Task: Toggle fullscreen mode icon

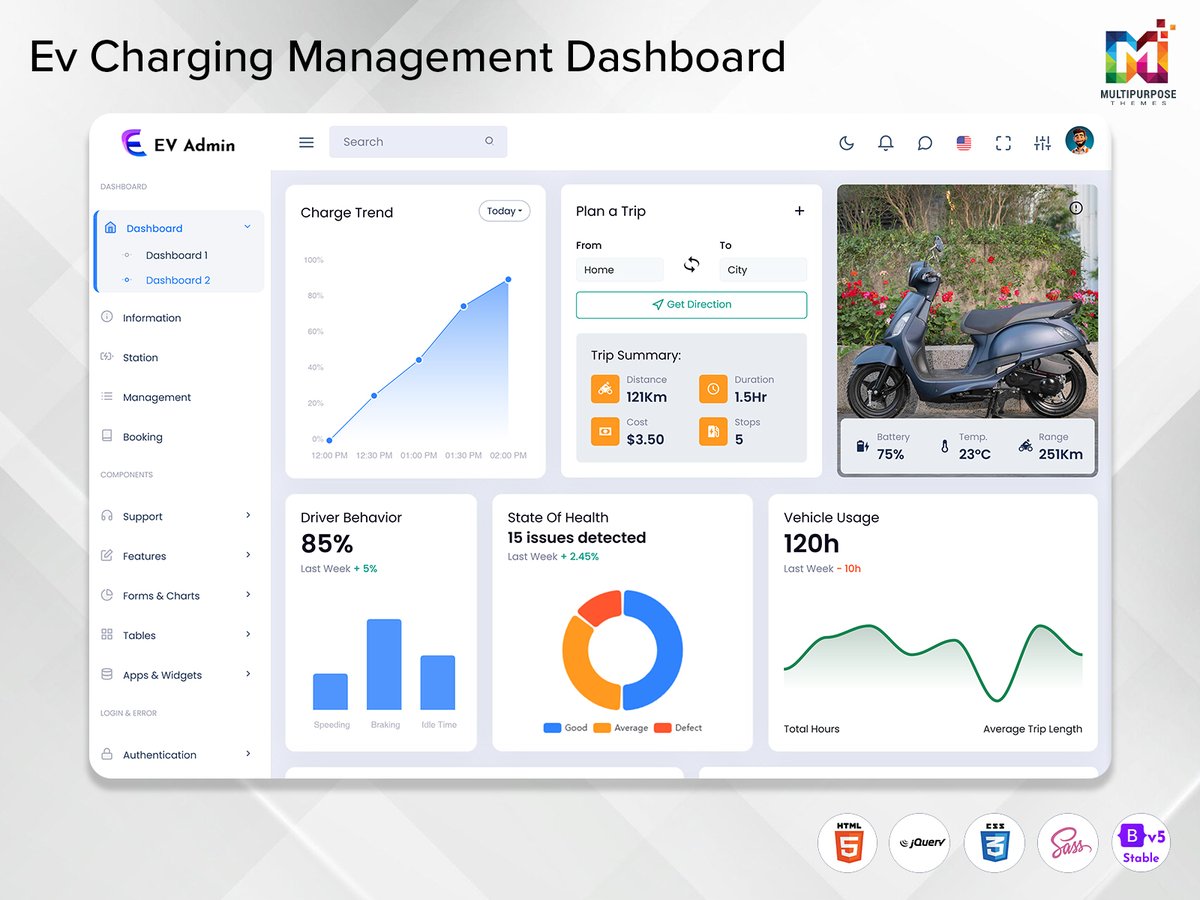Action: click(x=1003, y=143)
